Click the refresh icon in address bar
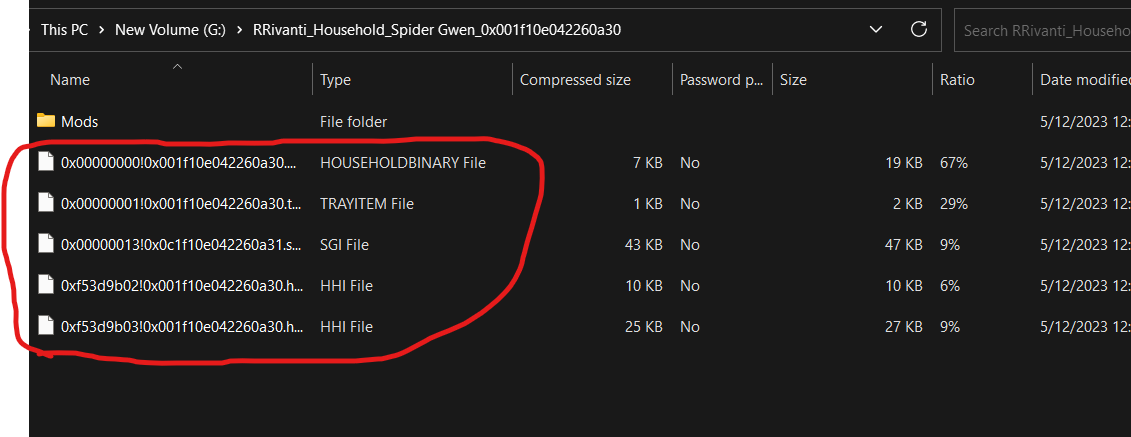This screenshot has height=437, width=1131. point(918,30)
